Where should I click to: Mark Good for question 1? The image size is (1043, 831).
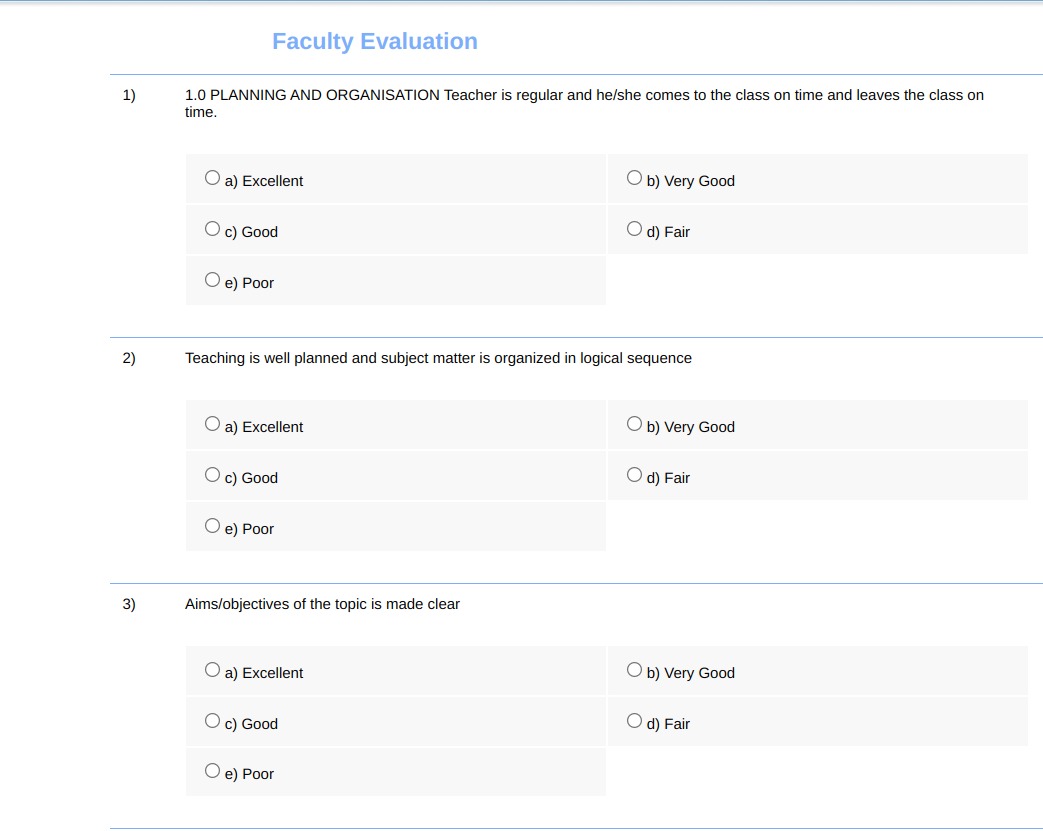pos(212,229)
